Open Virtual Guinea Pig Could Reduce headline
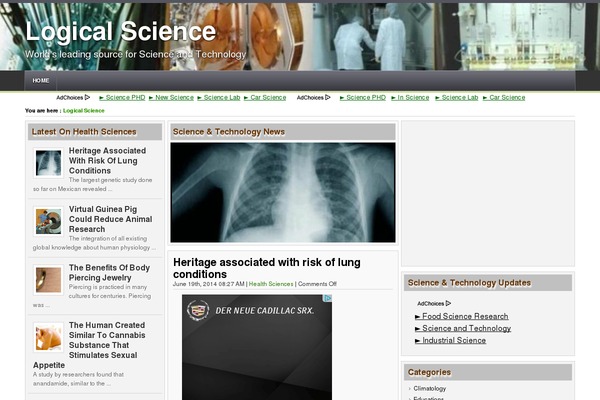600x400 pixels. coord(110,219)
